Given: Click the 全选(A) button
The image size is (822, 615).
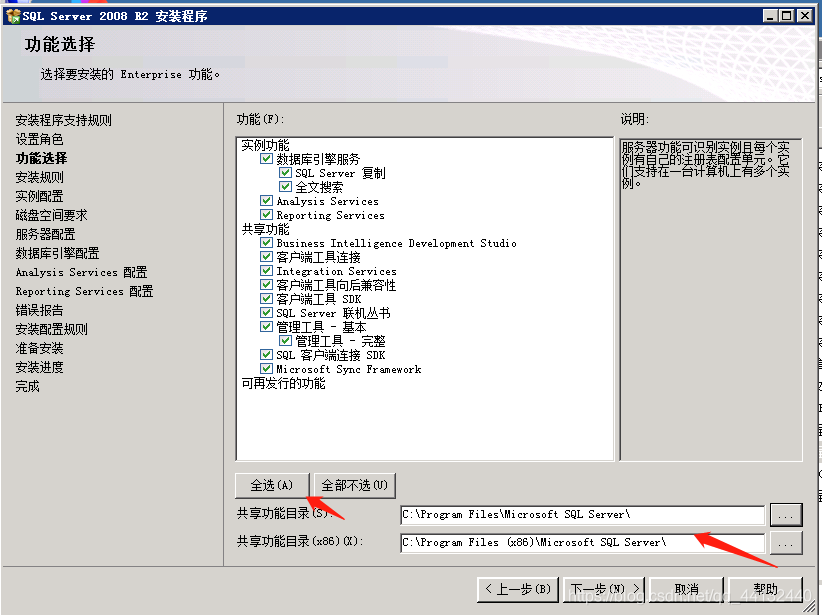Looking at the screenshot, I should coord(272,485).
